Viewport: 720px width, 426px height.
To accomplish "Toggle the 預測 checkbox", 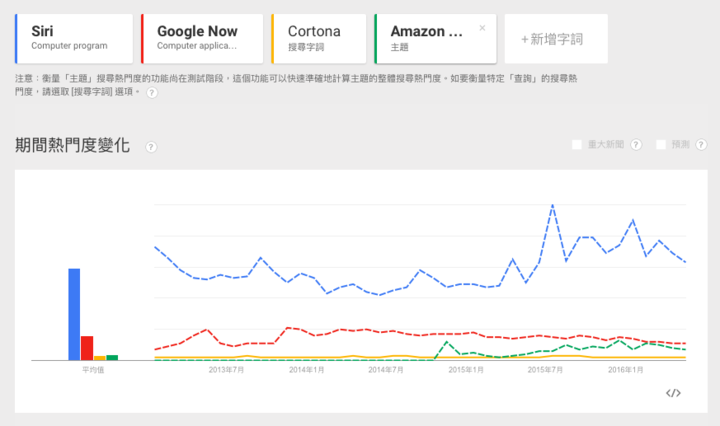I will coord(661,145).
